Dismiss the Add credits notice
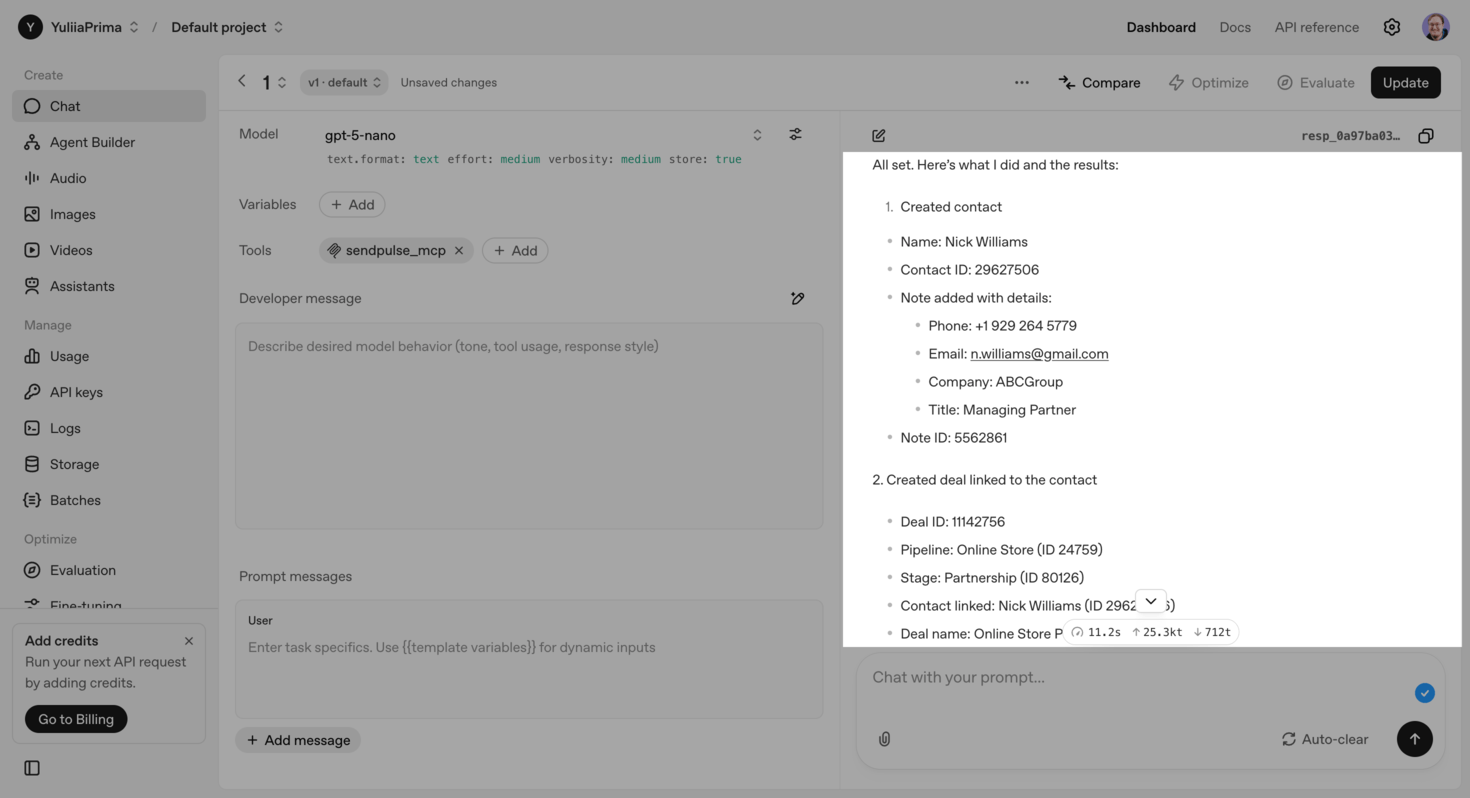Screen dimensions: 1470x798 [x=189, y=641]
